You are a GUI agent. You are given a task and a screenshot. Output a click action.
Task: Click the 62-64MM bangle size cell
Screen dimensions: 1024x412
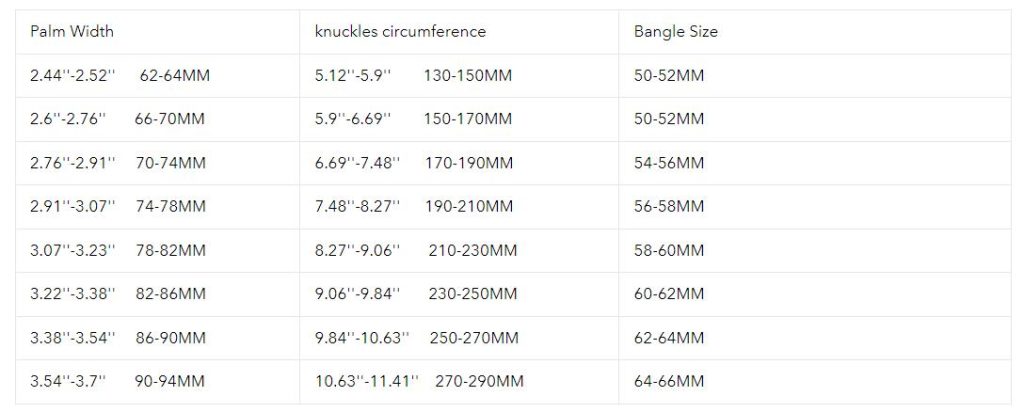[669, 338]
